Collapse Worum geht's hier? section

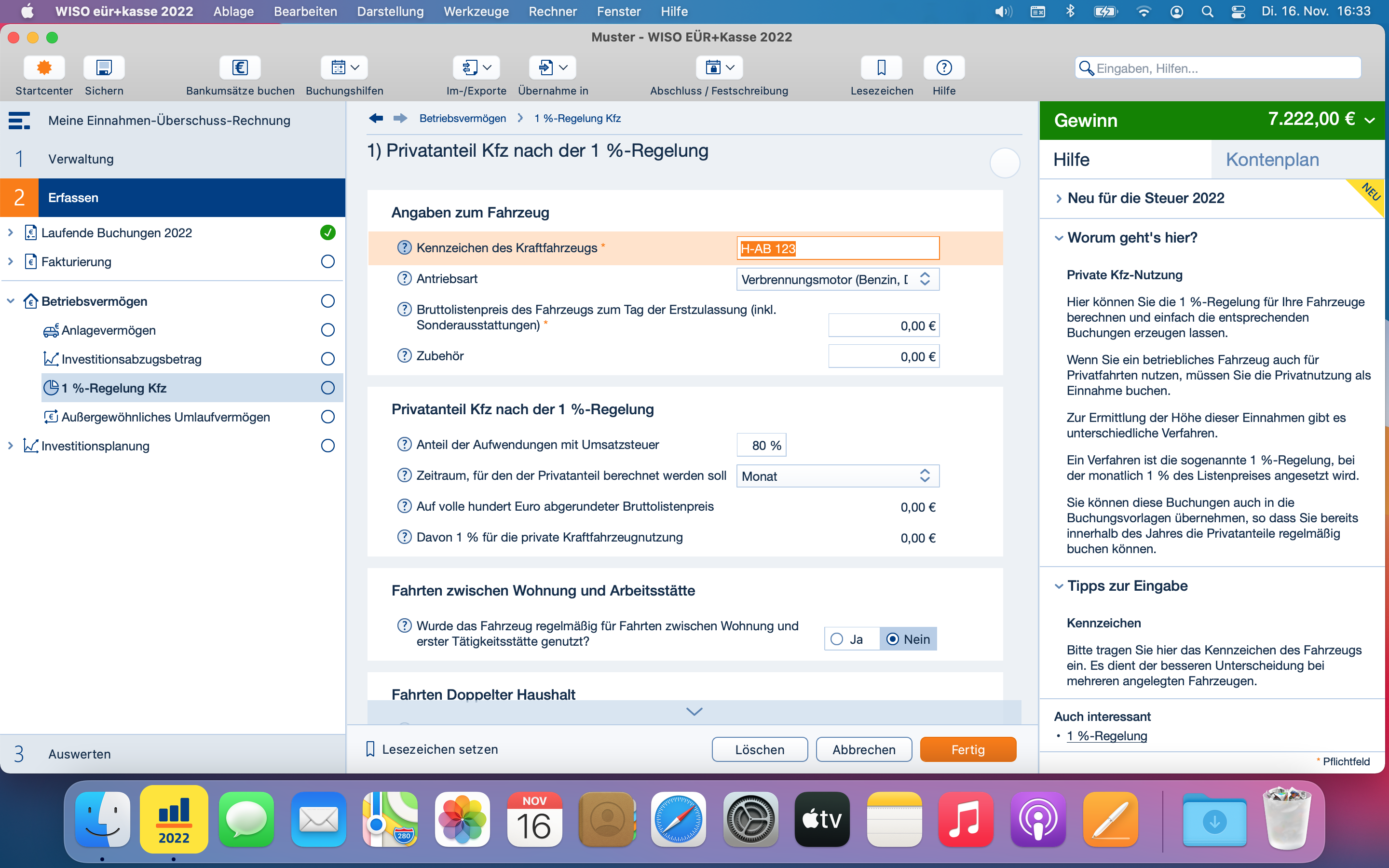pos(1059,238)
